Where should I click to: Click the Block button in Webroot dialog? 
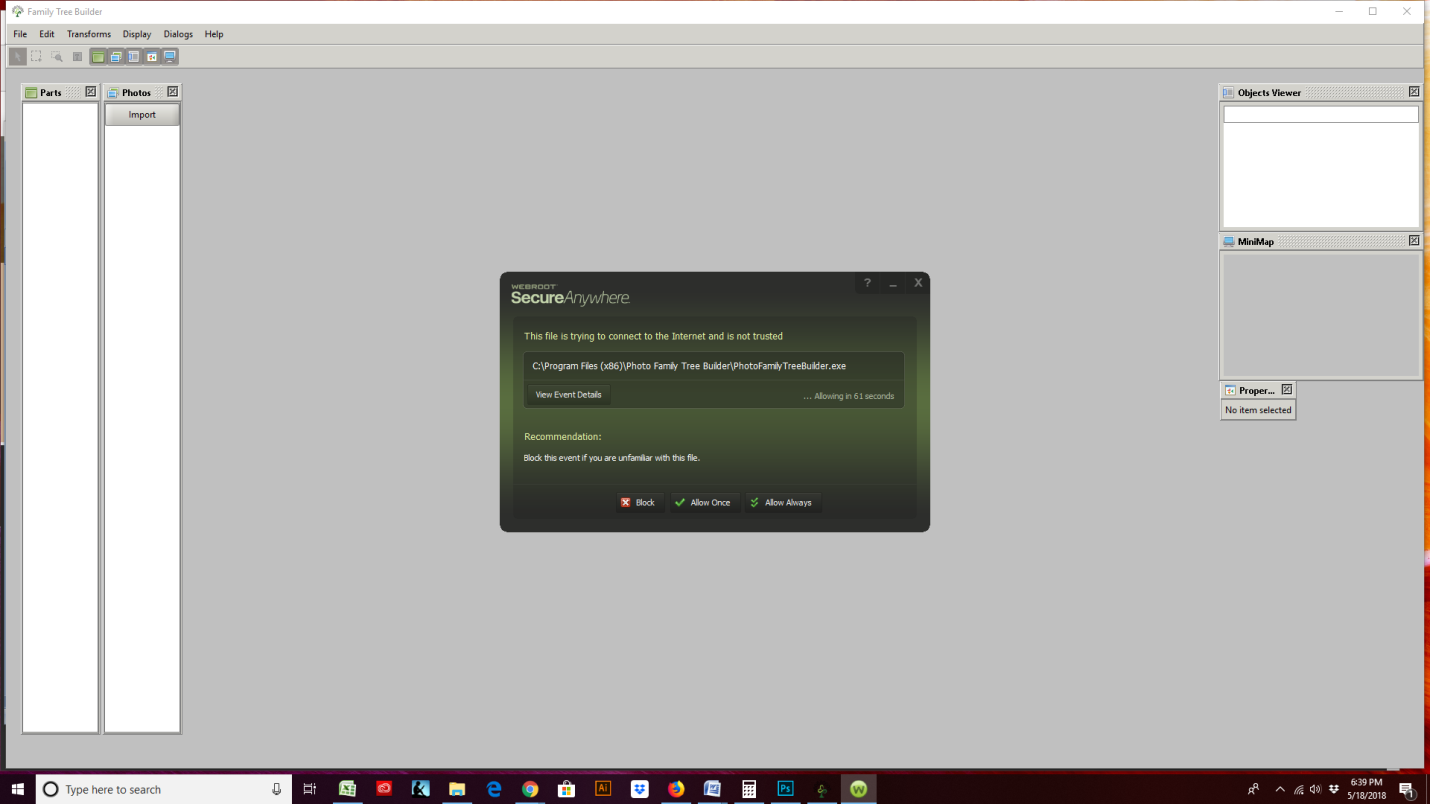(640, 503)
